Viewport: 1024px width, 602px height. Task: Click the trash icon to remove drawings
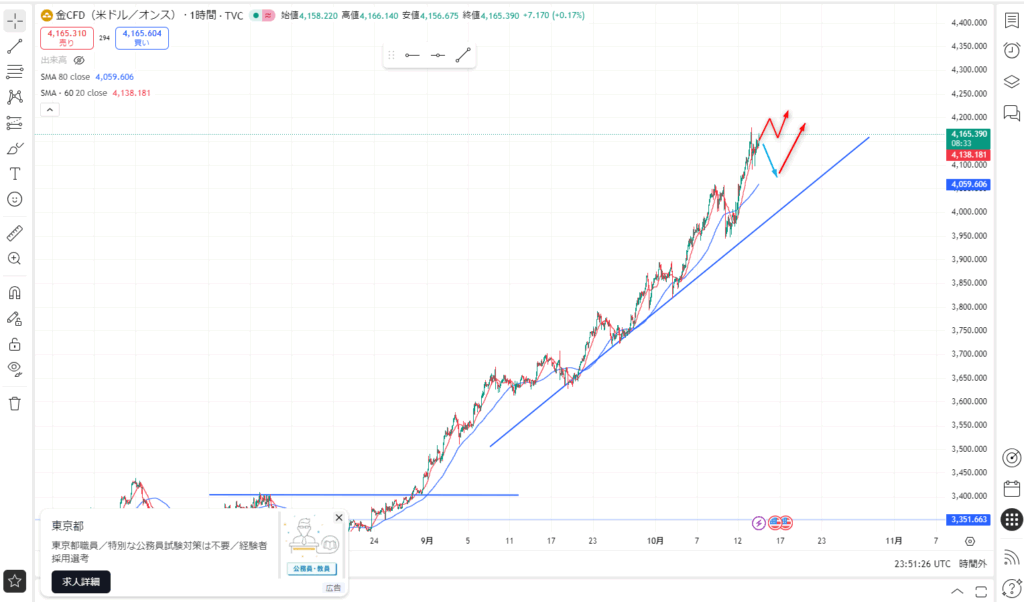point(15,403)
